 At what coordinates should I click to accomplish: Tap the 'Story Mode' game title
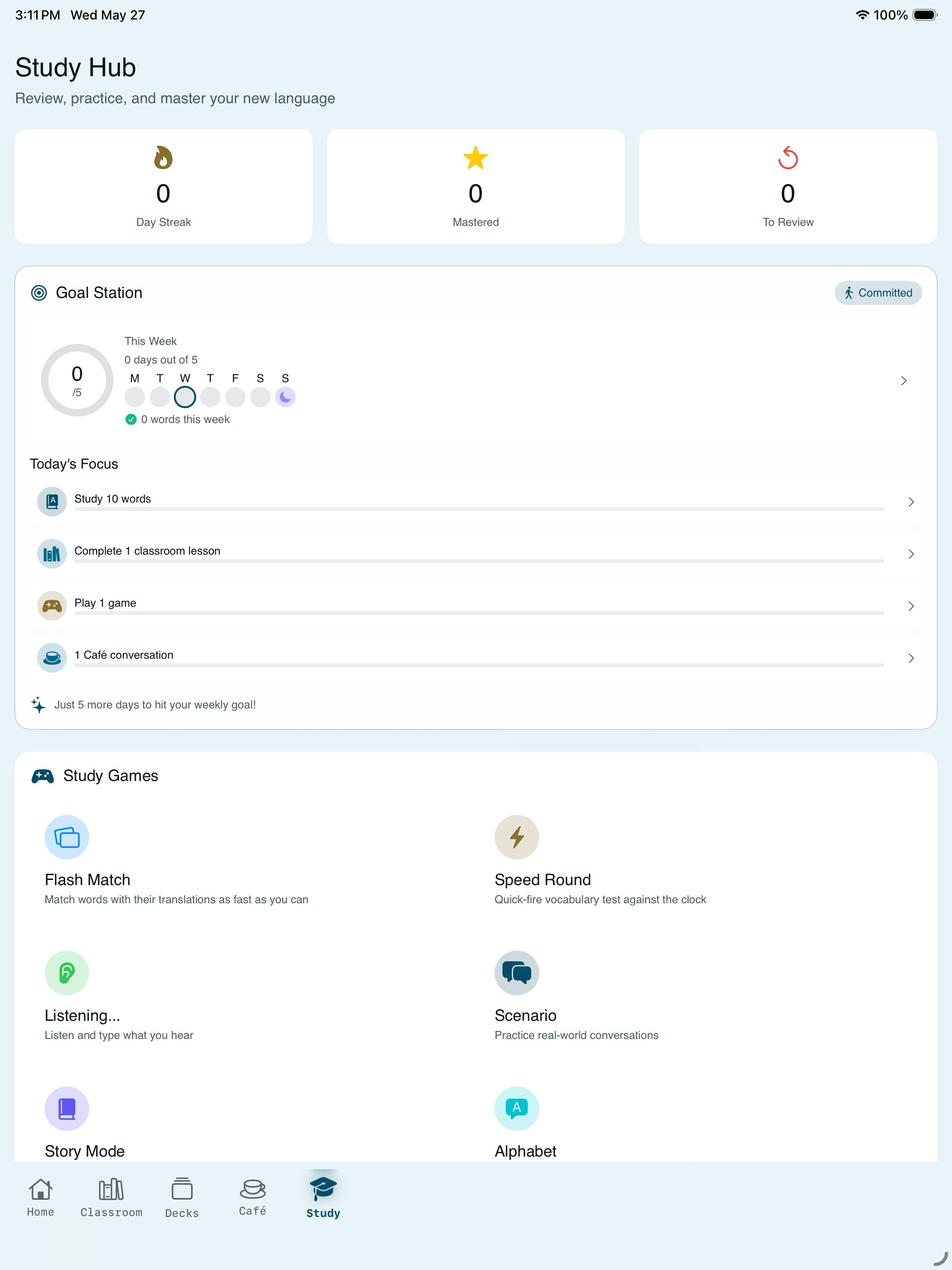coord(85,1151)
